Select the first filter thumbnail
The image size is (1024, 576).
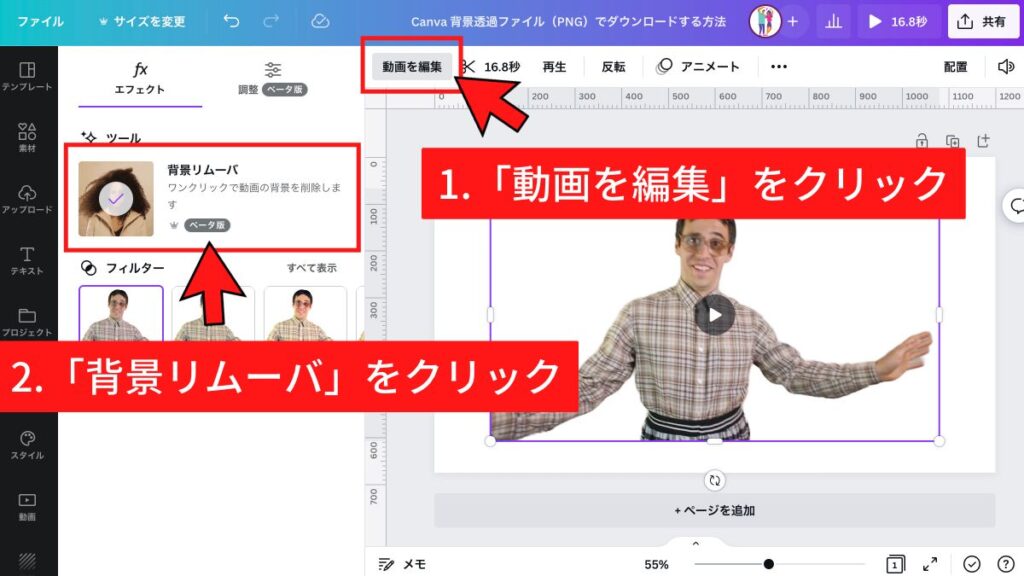pyautogui.click(x=121, y=313)
